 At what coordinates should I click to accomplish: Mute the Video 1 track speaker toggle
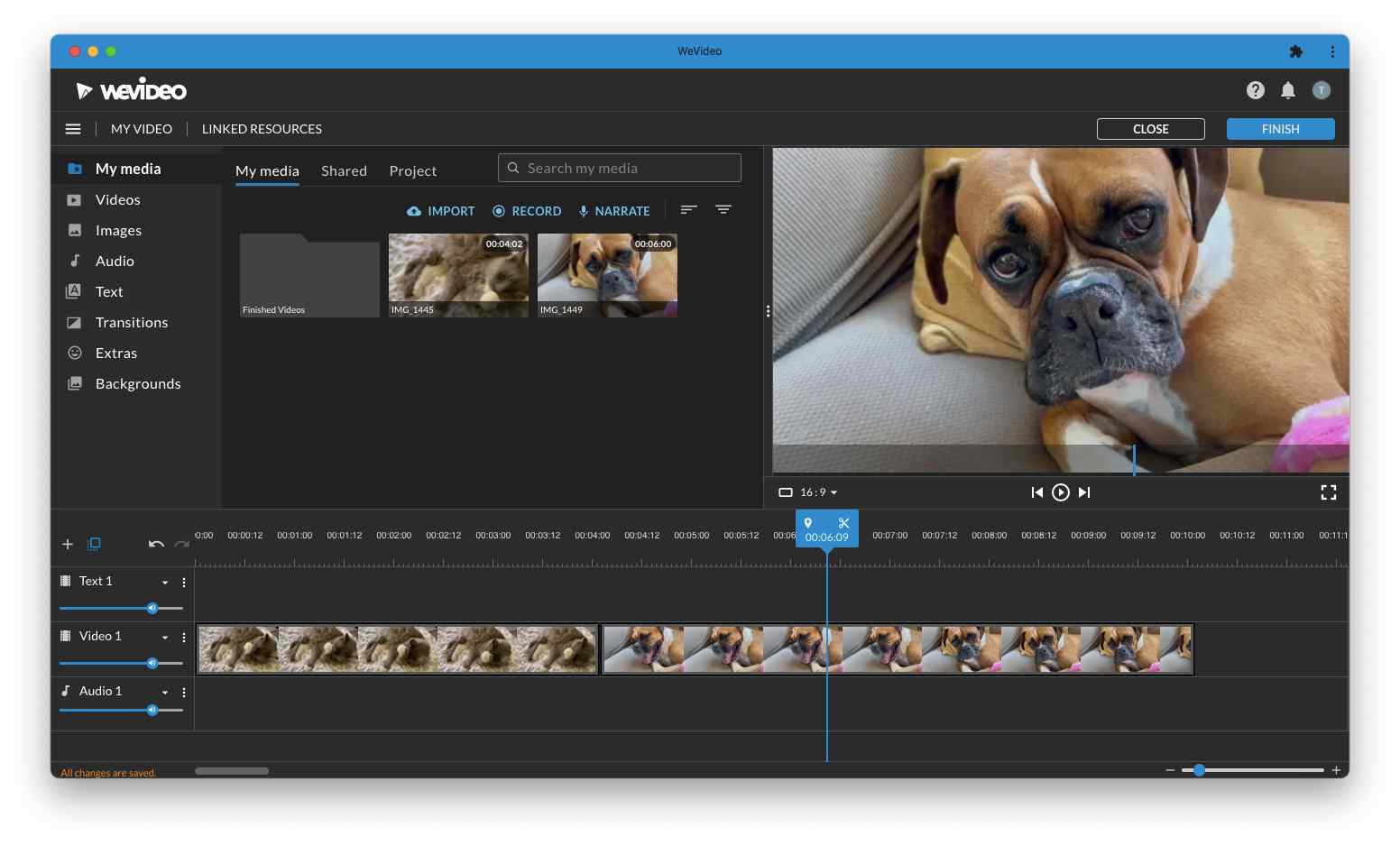tap(153, 663)
